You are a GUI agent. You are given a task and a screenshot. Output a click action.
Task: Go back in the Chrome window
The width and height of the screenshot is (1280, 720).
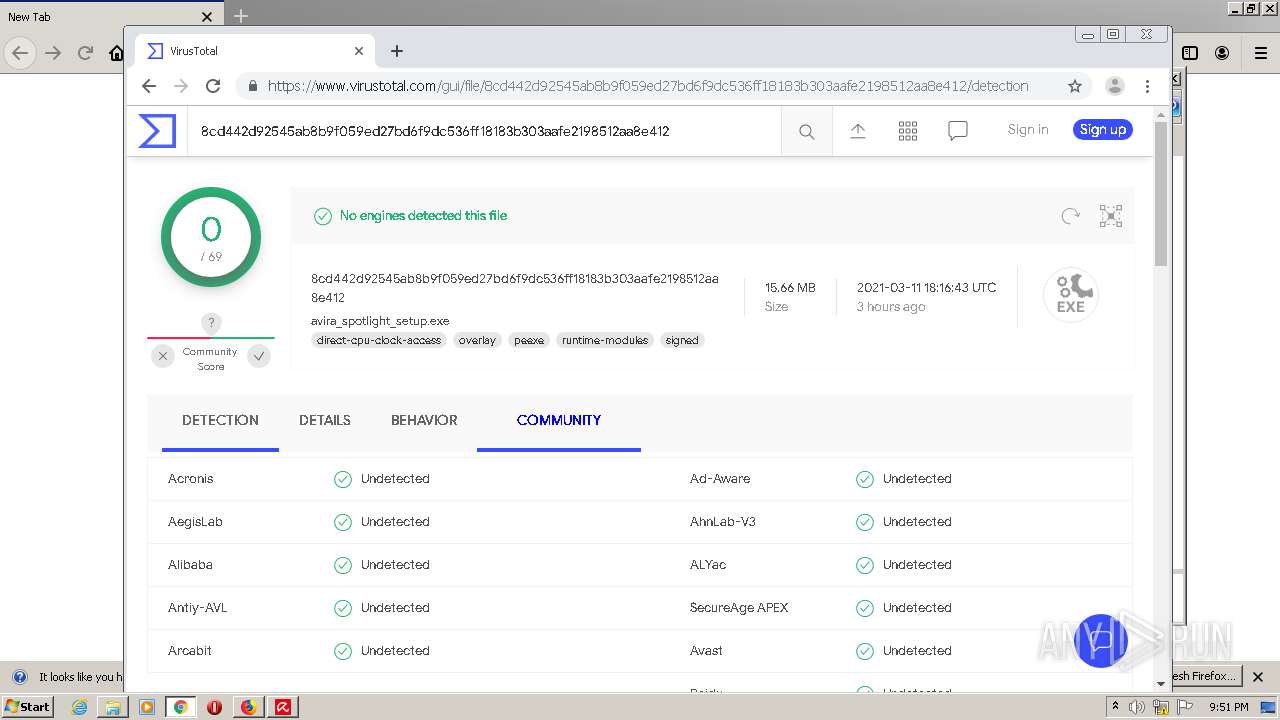149,86
